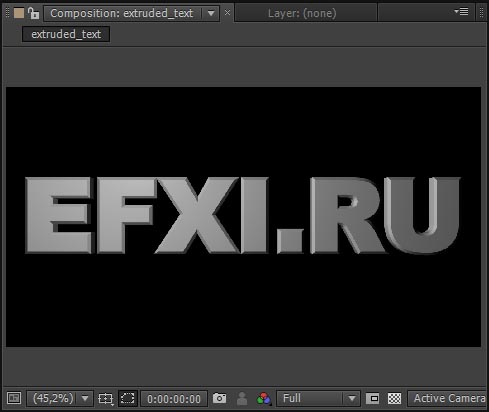Viewport: 489px width, 412px height.
Task: Open the Active Camera view dropdown
Action: pos(447,398)
